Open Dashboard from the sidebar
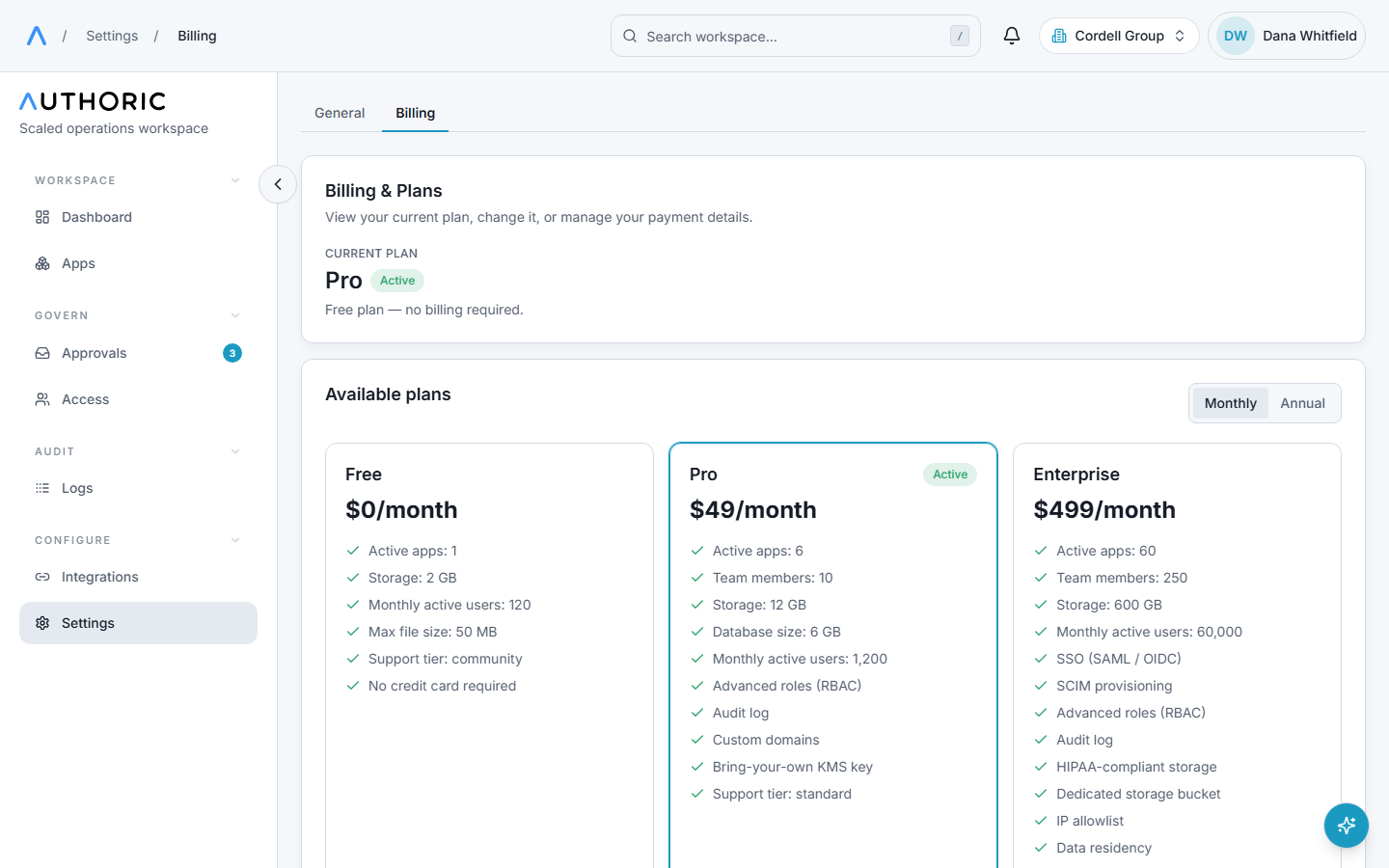The width and height of the screenshot is (1389, 868). pyautogui.click(x=138, y=217)
